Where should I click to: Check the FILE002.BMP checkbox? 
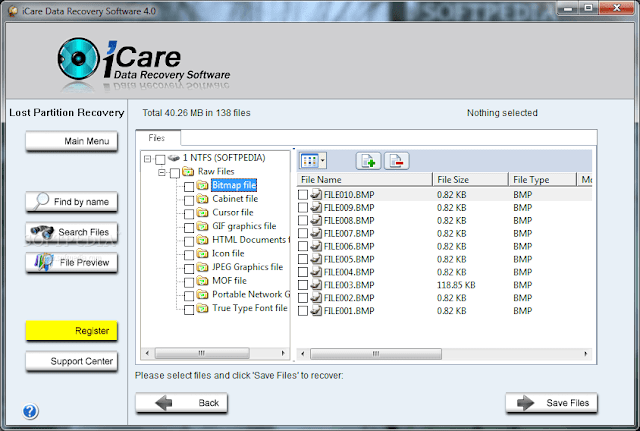(303, 298)
